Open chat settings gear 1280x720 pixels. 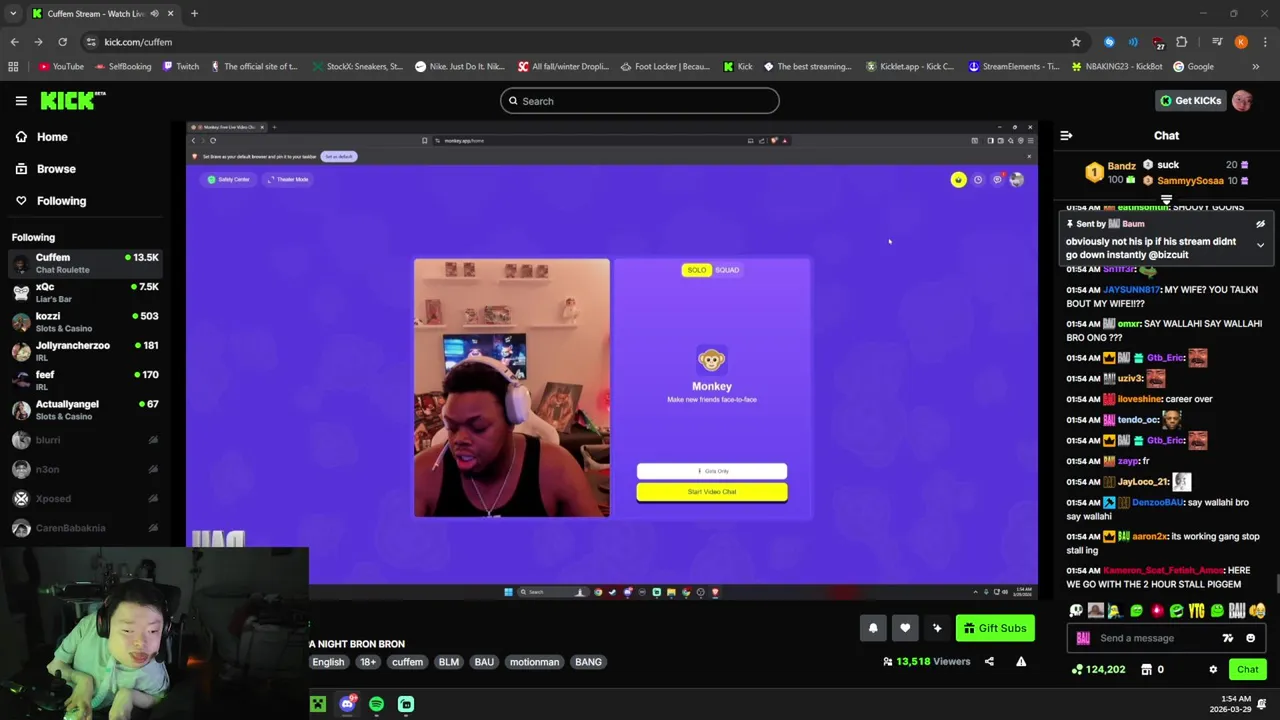[1213, 669]
